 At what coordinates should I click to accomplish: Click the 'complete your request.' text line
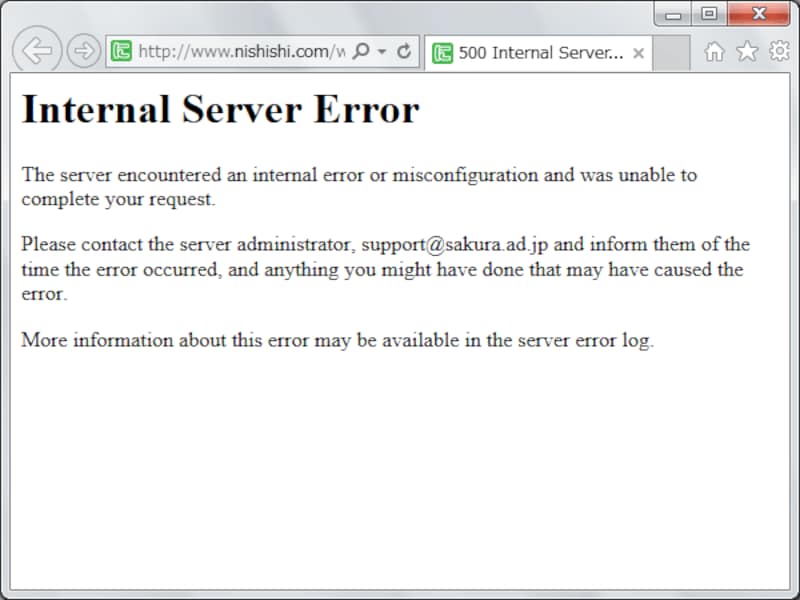(118, 199)
